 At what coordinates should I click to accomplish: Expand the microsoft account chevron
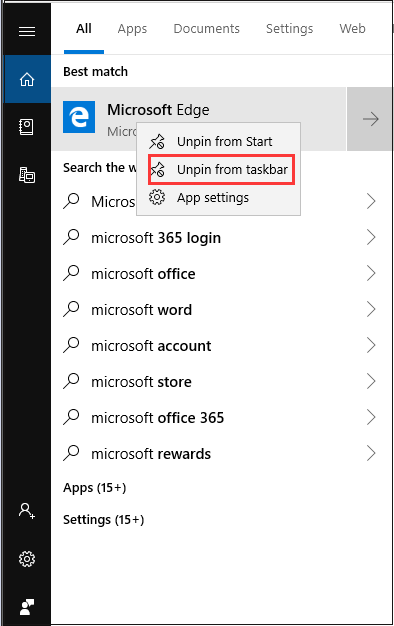[371, 345]
